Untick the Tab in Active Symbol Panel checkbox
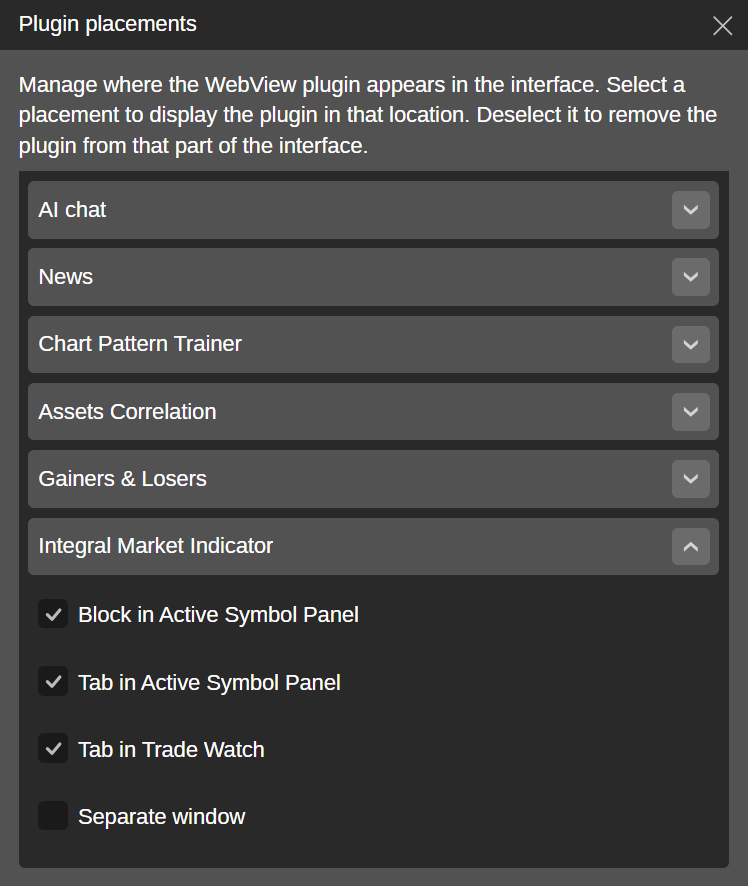The width and height of the screenshot is (748, 886). point(53,682)
